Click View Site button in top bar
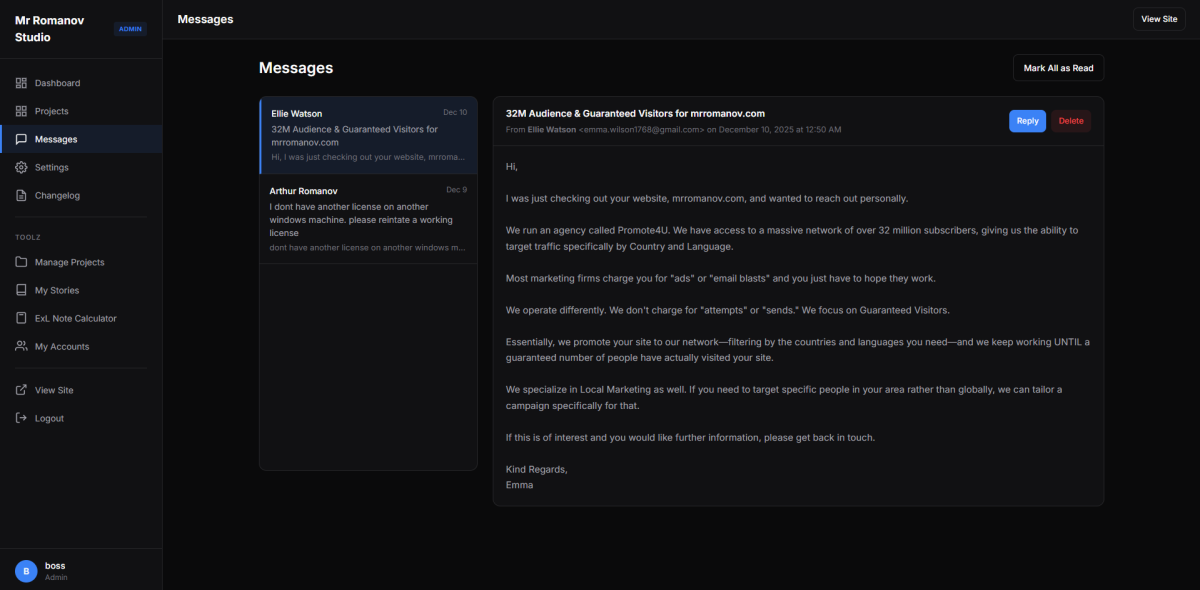 [1158, 19]
